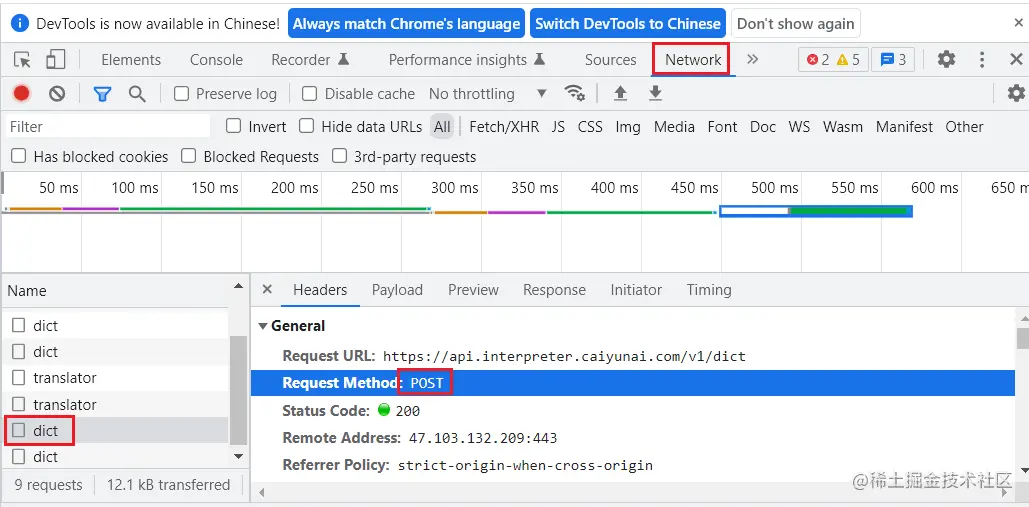The image size is (1029, 507).
Task: Open the Elements tab
Action: pos(131,60)
